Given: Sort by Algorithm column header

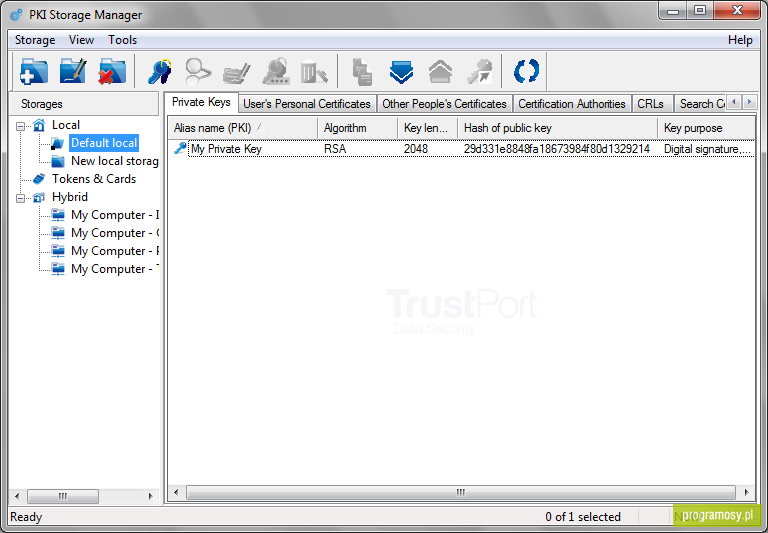Looking at the screenshot, I should coord(358,128).
